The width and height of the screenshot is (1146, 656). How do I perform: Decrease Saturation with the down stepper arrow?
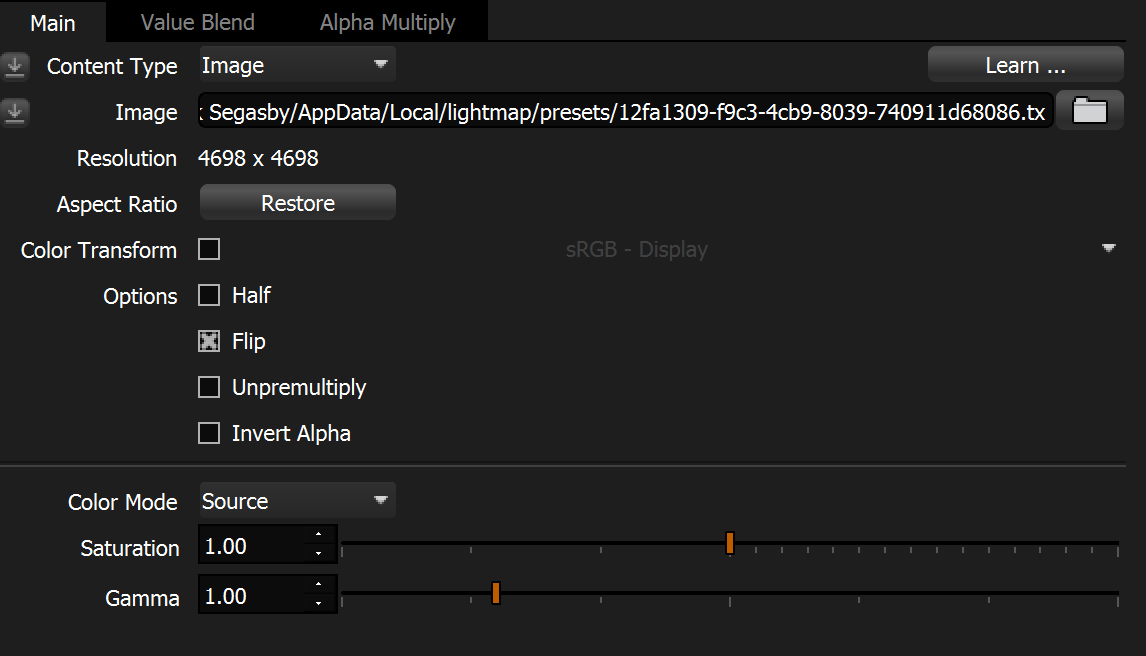tap(318, 554)
